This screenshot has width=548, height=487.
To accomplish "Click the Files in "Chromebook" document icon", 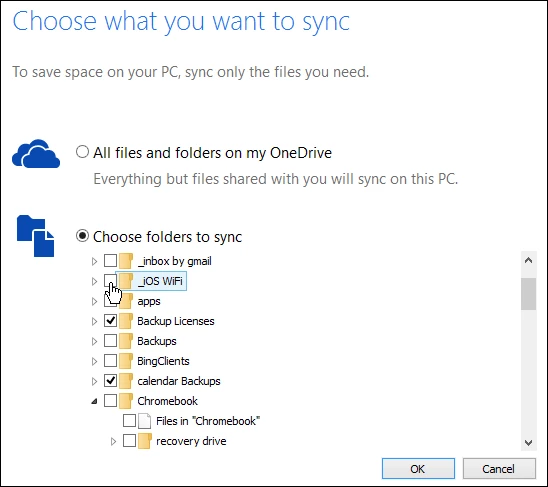I will [x=144, y=421].
